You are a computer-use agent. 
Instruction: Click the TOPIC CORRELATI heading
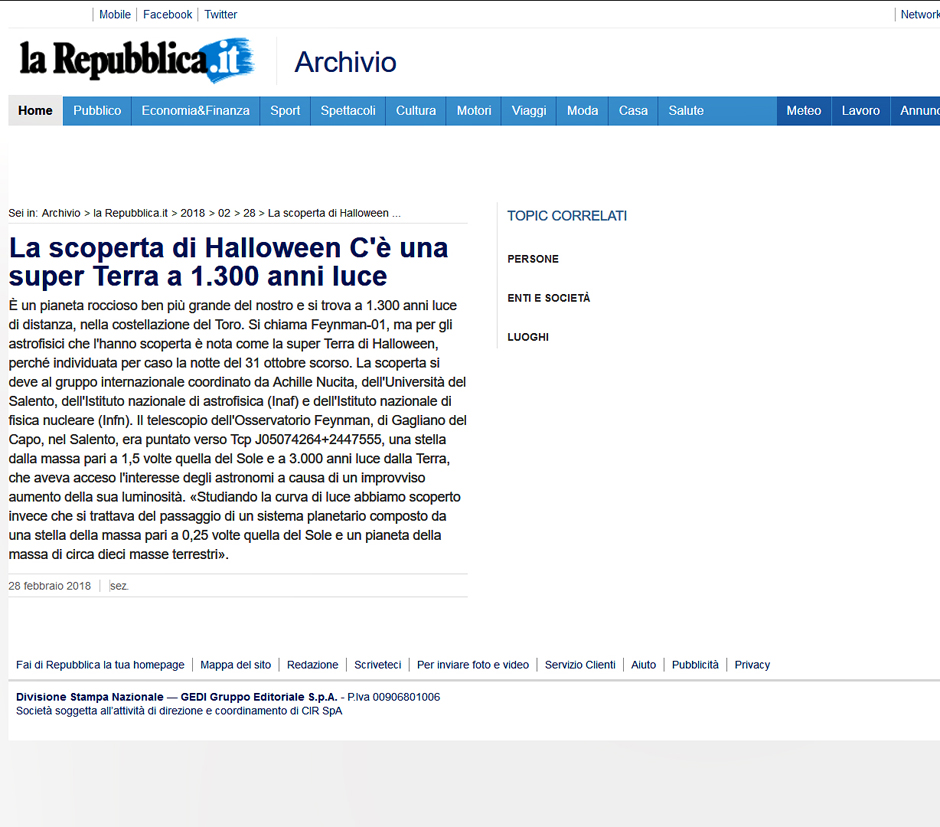[567, 216]
